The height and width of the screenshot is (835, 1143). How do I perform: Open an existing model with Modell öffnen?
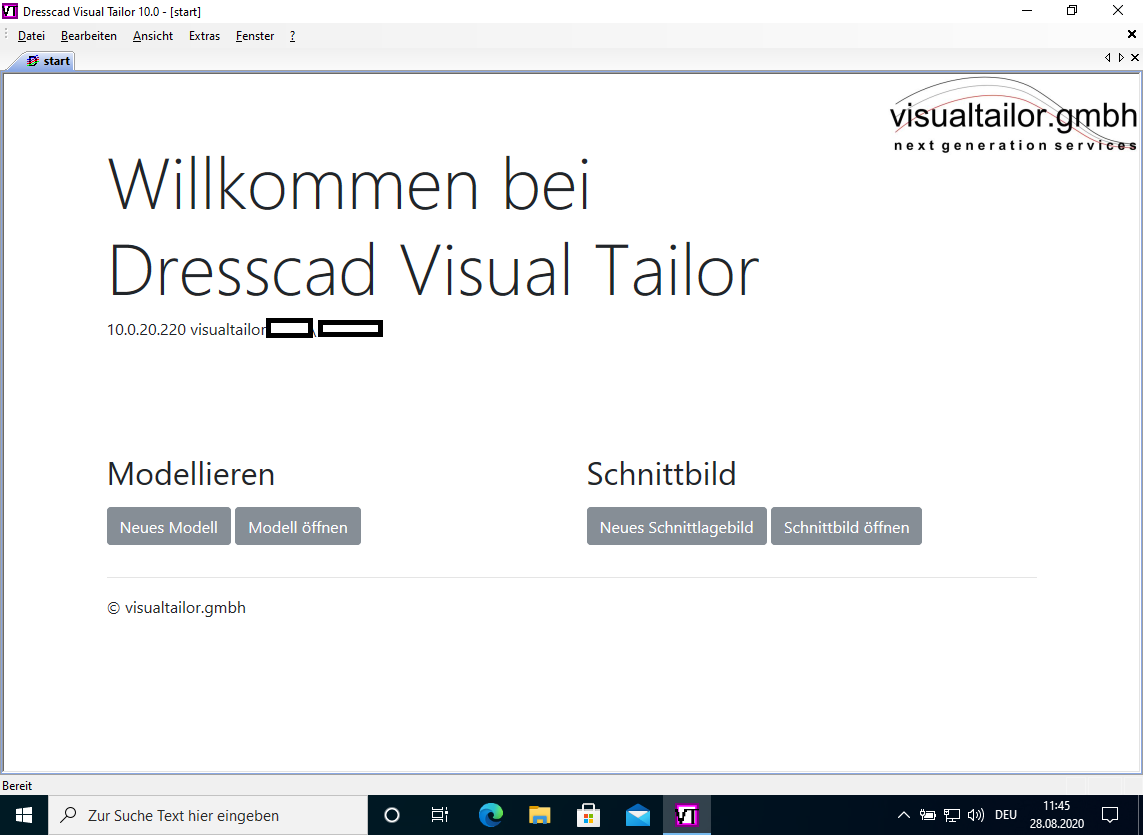click(298, 527)
